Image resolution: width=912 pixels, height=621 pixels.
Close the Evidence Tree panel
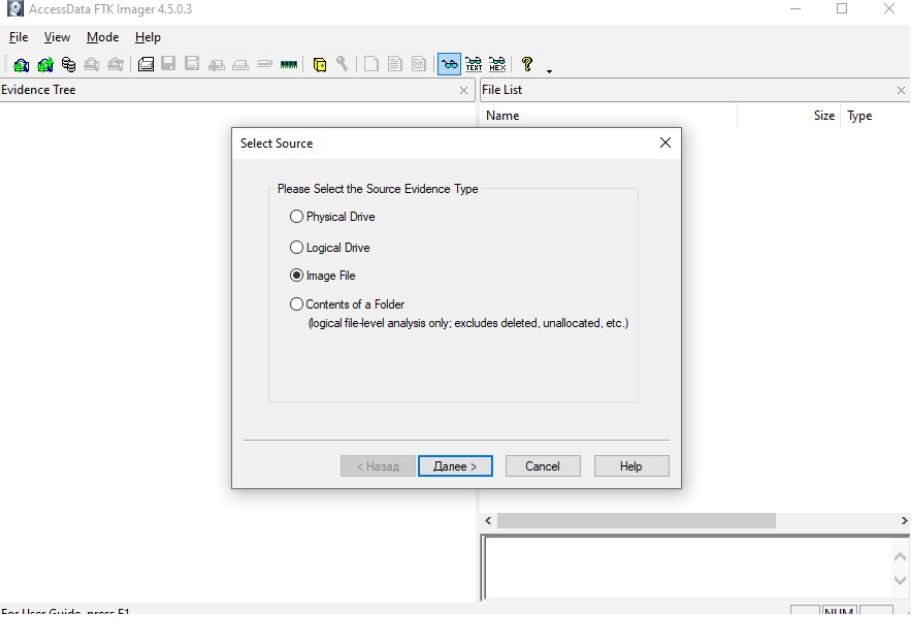click(x=464, y=90)
